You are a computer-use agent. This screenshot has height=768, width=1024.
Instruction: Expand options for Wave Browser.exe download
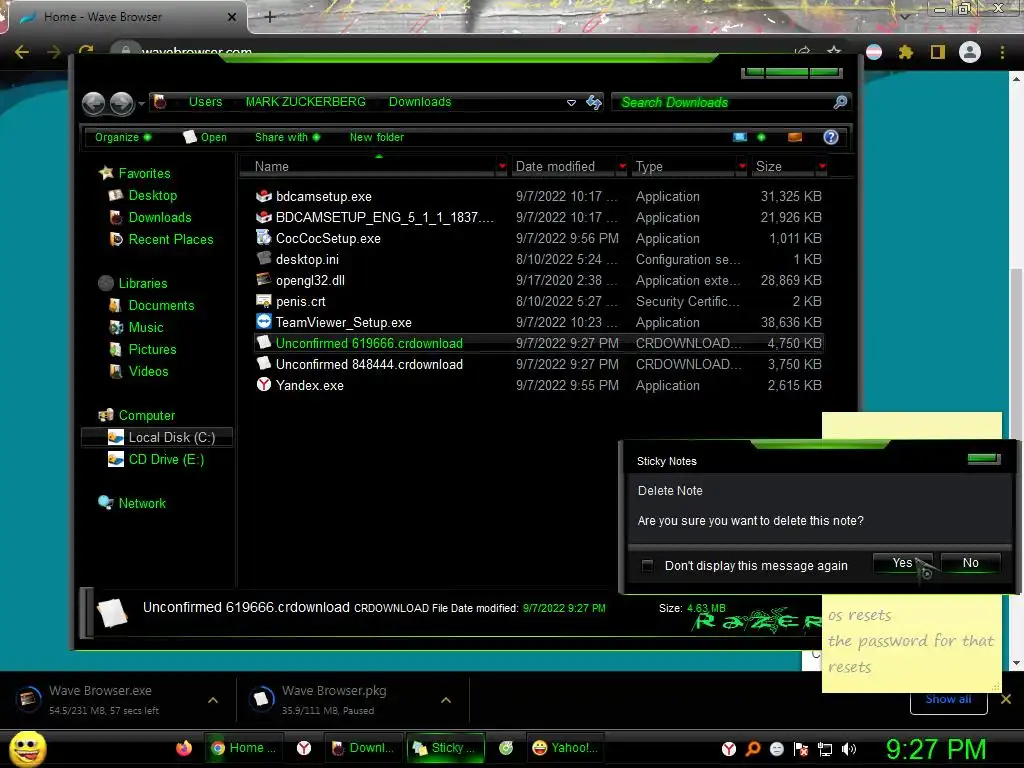213,700
